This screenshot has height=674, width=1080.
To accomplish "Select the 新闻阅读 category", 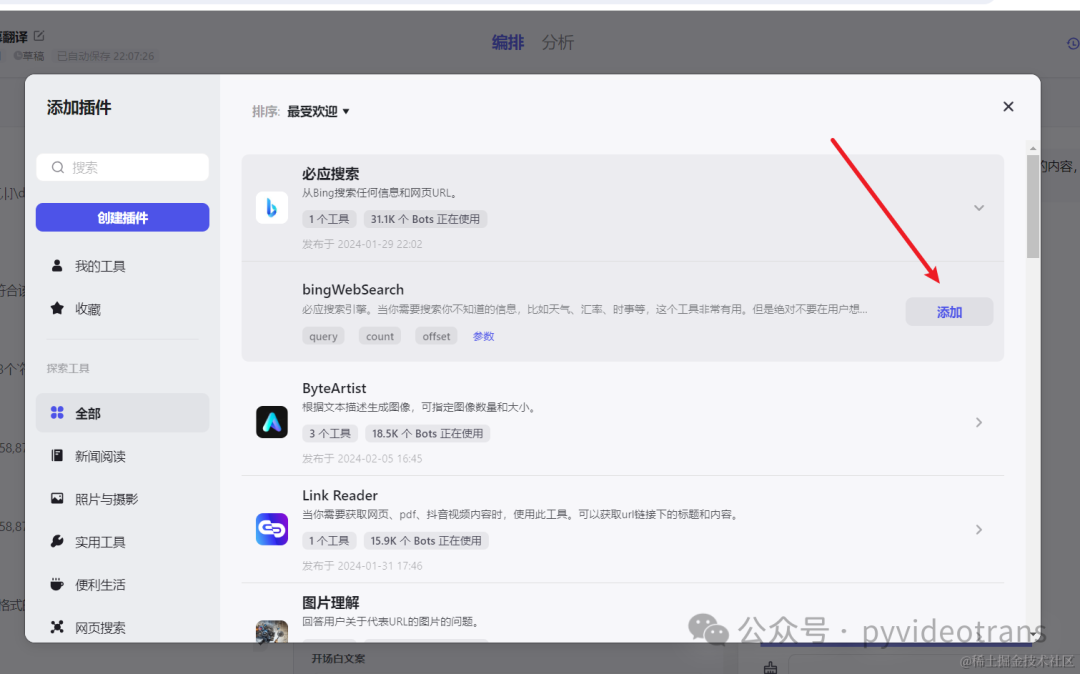I will 123,456.
